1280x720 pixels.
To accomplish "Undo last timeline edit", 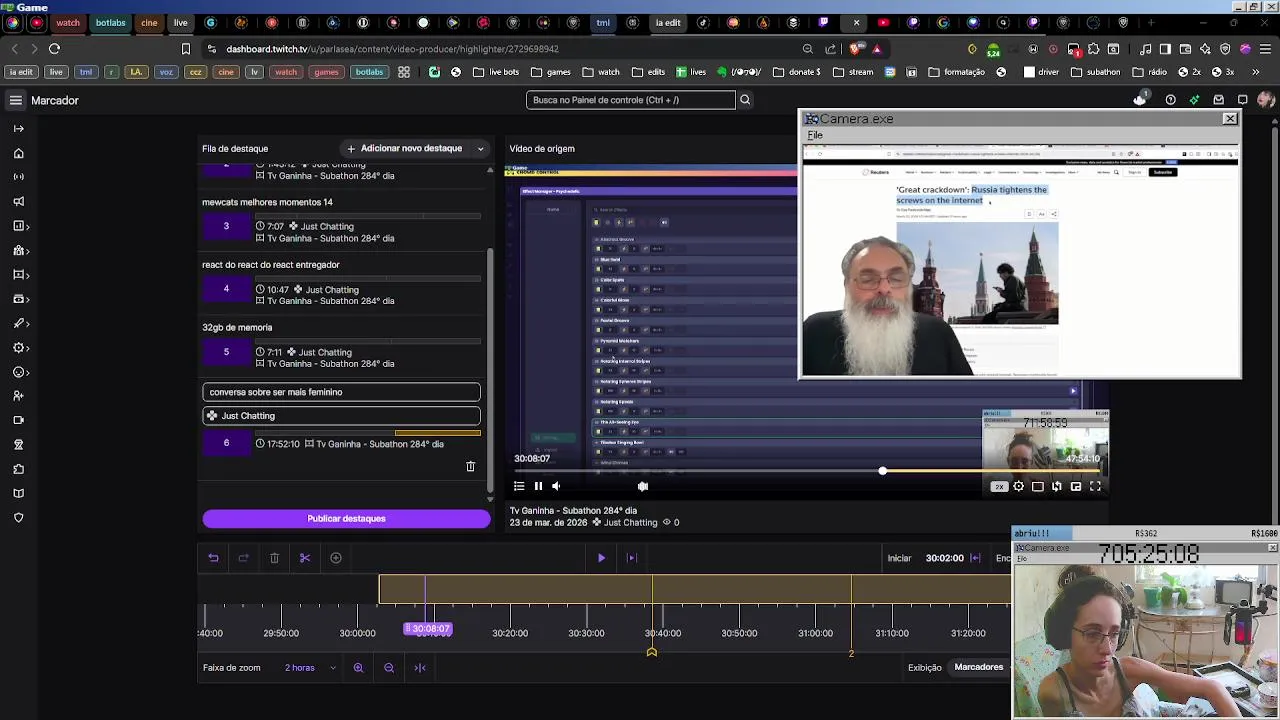I will click(x=213, y=558).
